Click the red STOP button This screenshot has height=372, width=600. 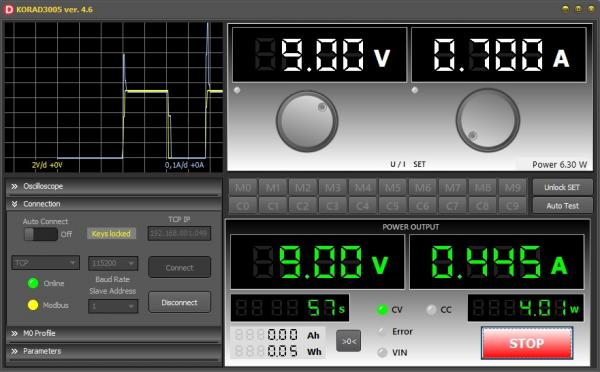pos(527,343)
